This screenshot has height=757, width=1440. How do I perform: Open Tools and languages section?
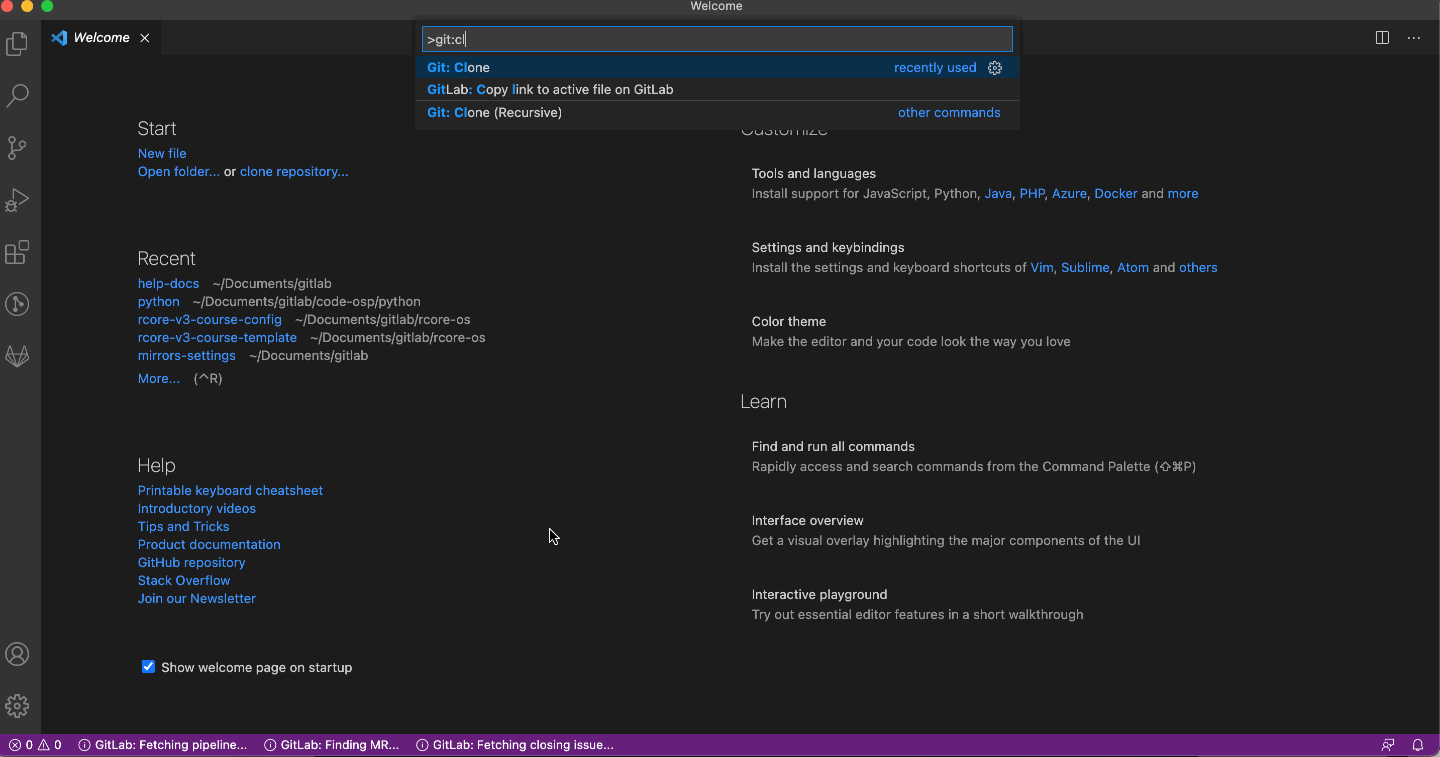[814, 174]
